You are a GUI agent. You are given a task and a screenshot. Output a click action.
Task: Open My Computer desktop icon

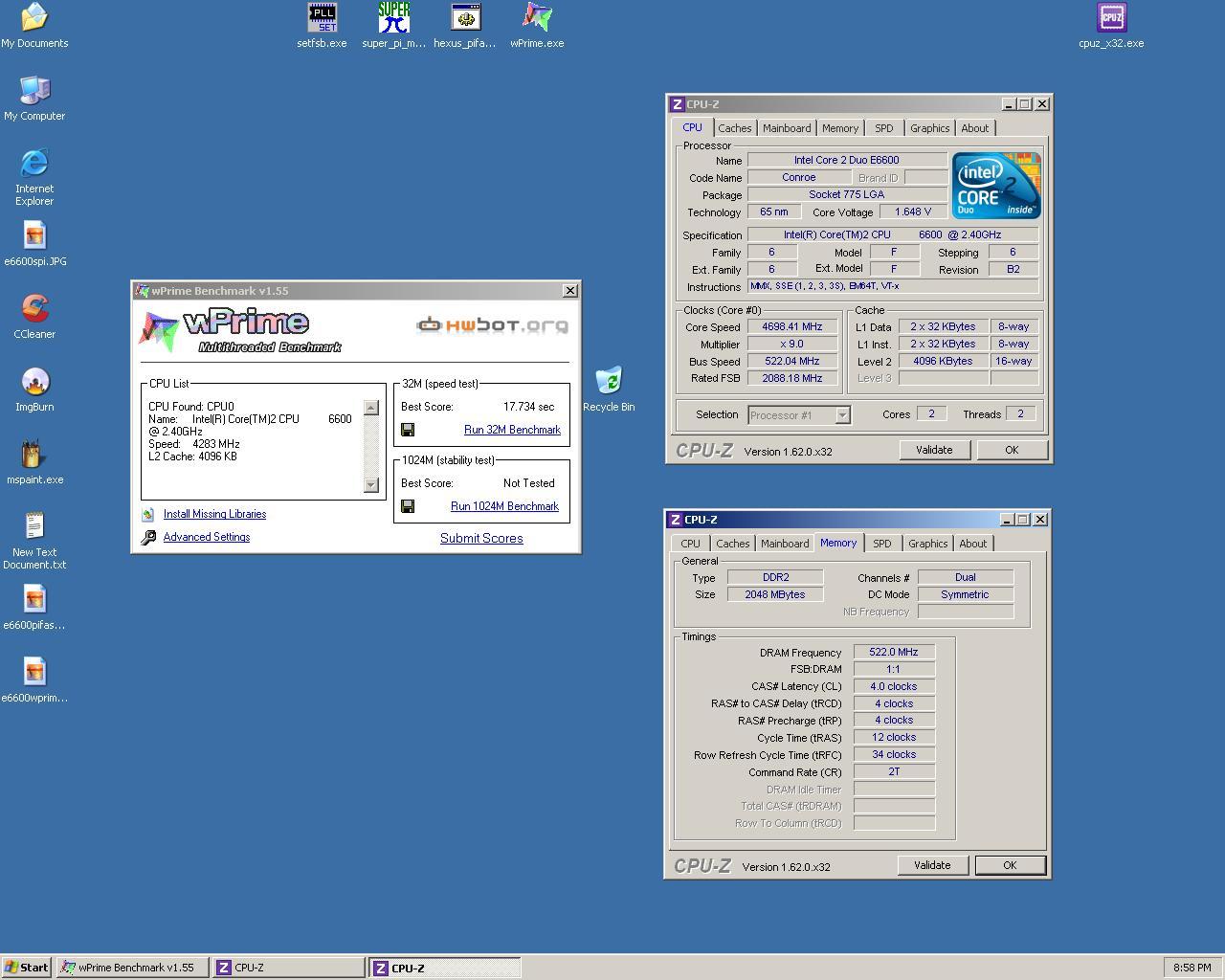34,98
